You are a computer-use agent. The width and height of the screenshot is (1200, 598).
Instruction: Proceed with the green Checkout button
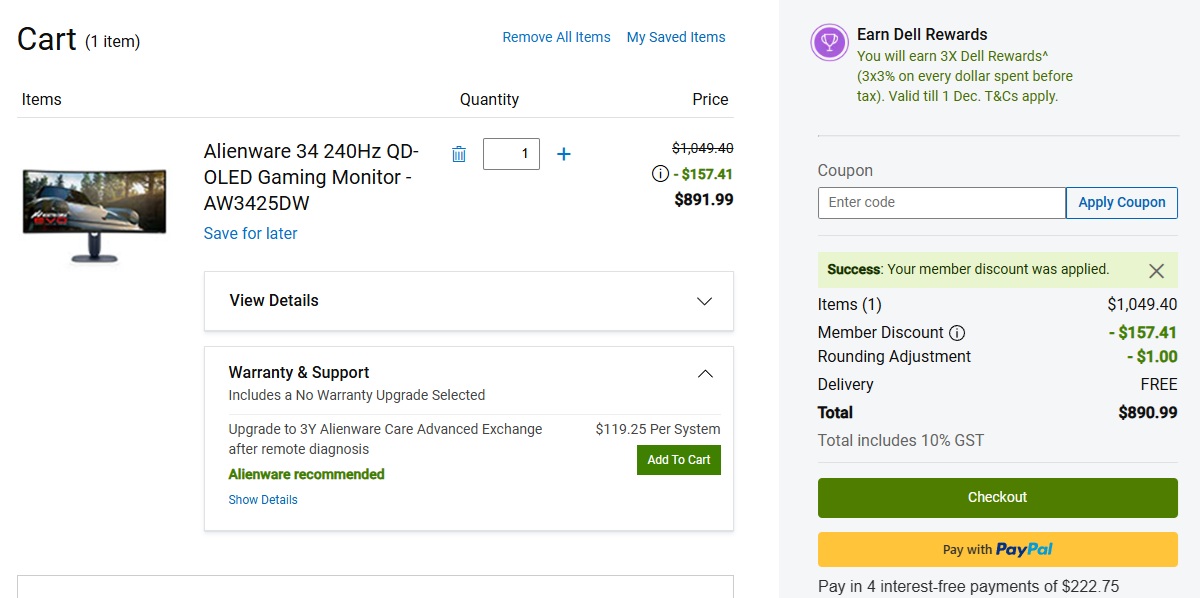[x=997, y=497]
